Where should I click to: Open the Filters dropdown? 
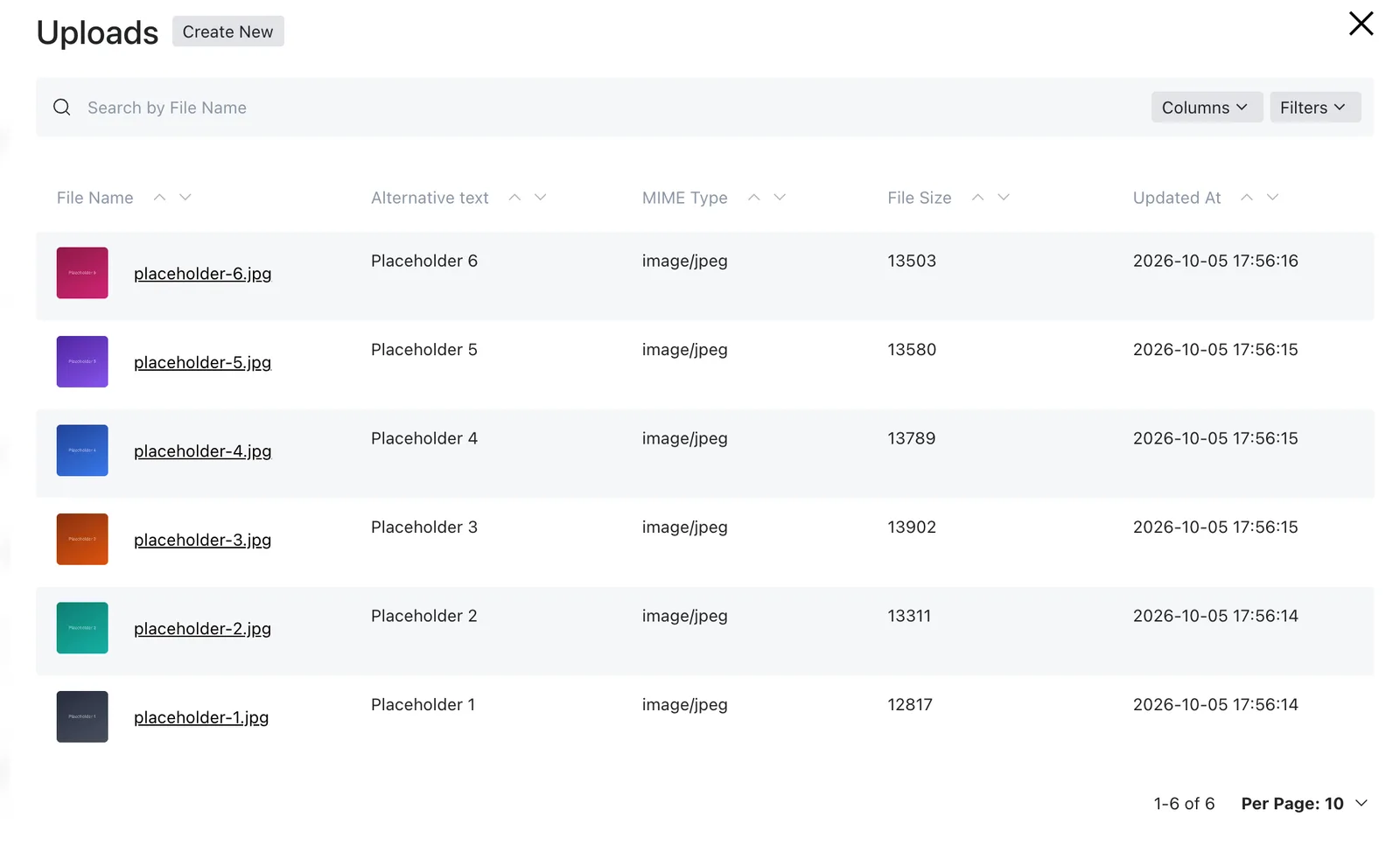point(1315,108)
